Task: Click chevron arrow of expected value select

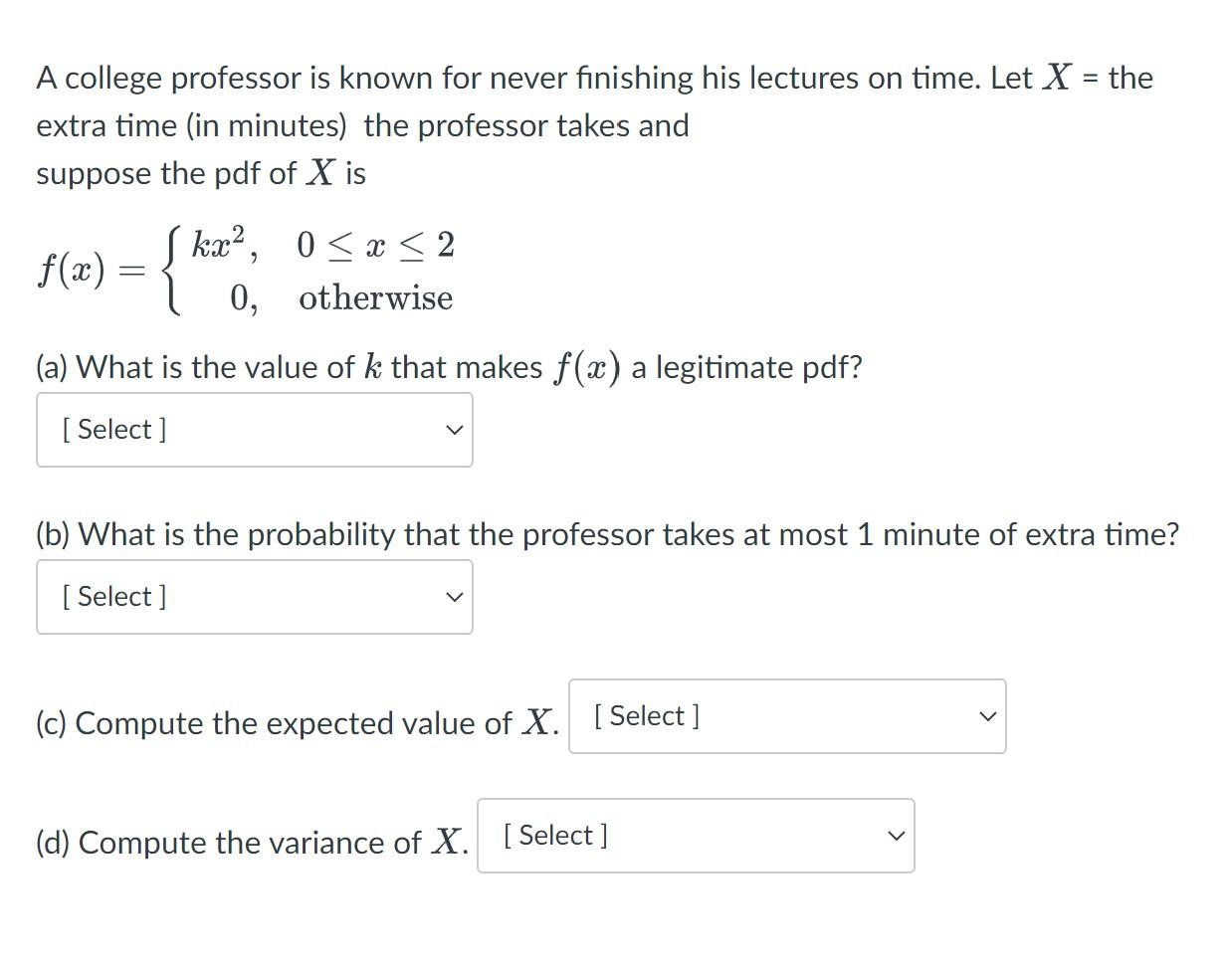Action: pyautogui.click(x=987, y=716)
